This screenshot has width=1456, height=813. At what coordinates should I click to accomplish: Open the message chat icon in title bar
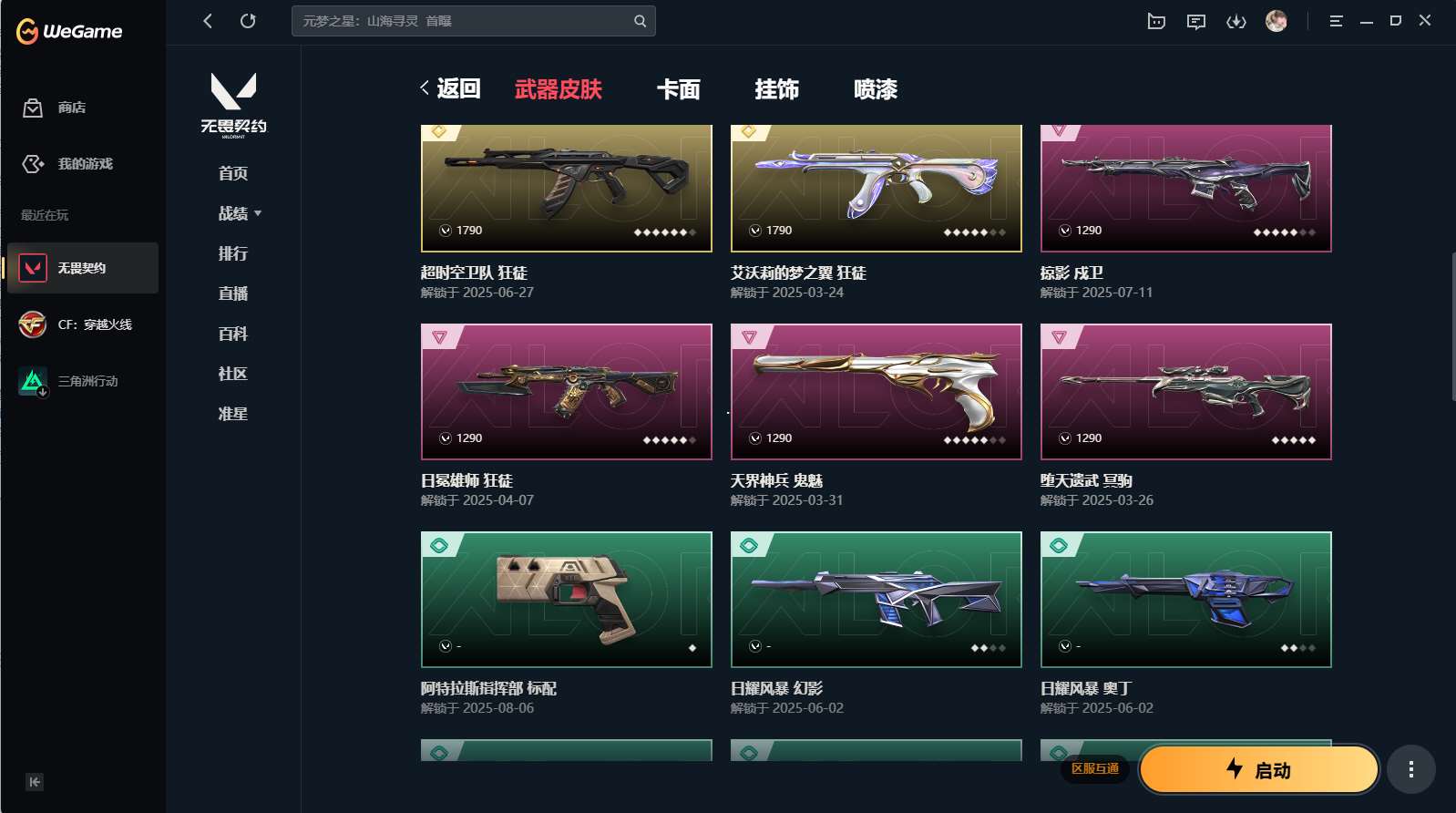(x=1196, y=21)
